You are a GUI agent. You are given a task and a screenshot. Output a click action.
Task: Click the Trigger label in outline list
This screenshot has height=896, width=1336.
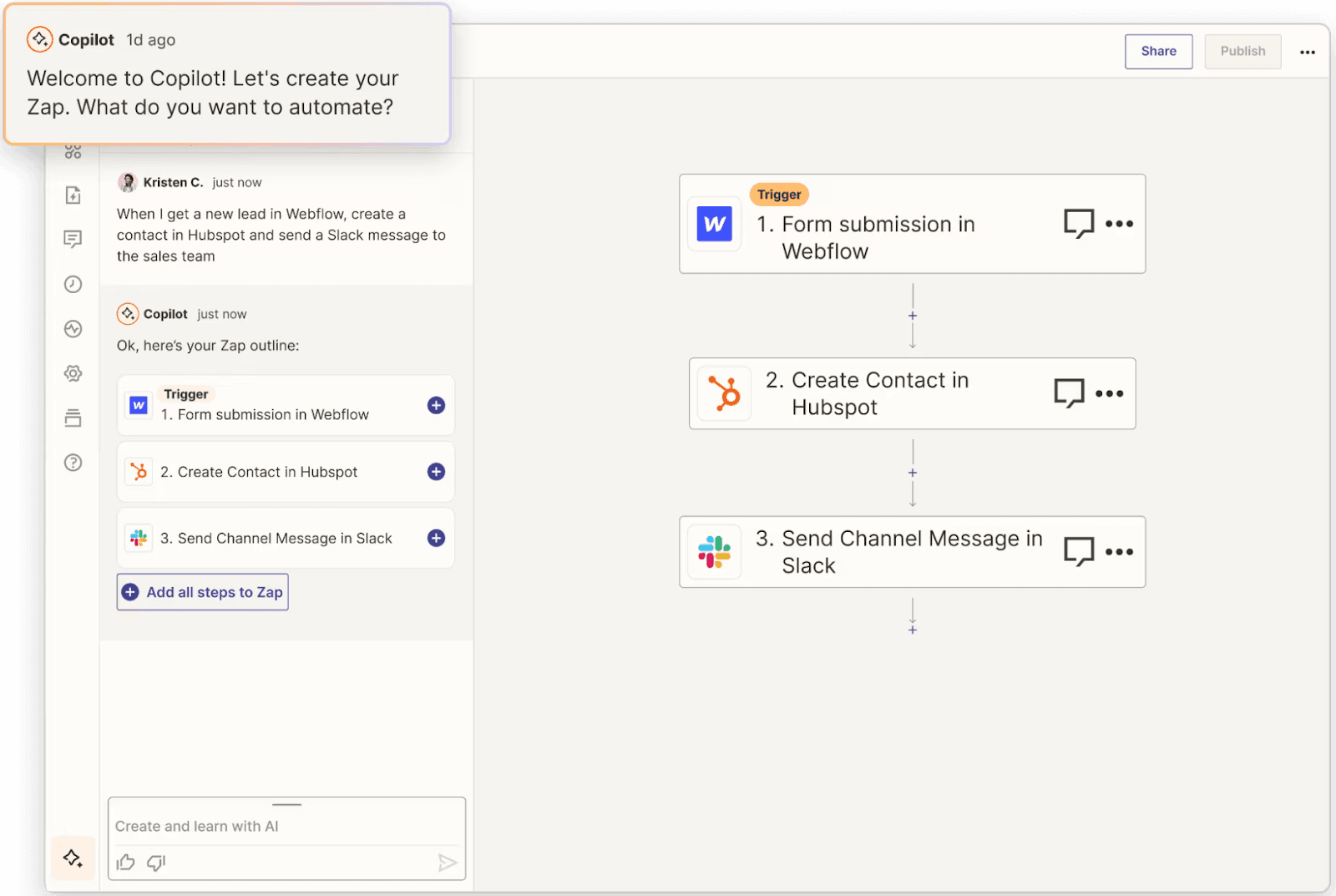pyautogui.click(x=186, y=394)
